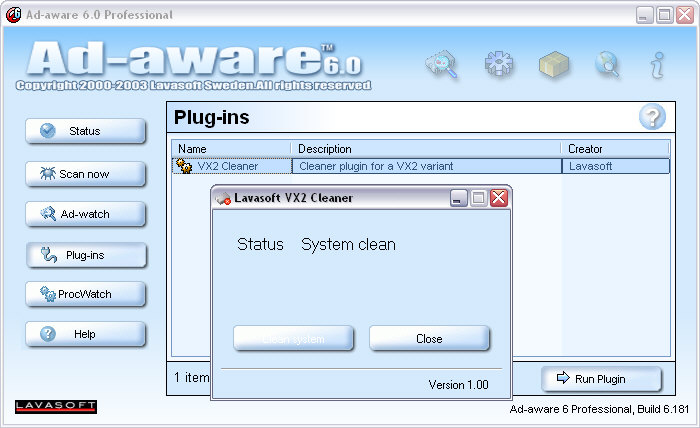Viewport: 700px width, 428px height.
Task: Open Ad-watch from the sidebar
Action: pyautogui.click(x=86, y=214)
